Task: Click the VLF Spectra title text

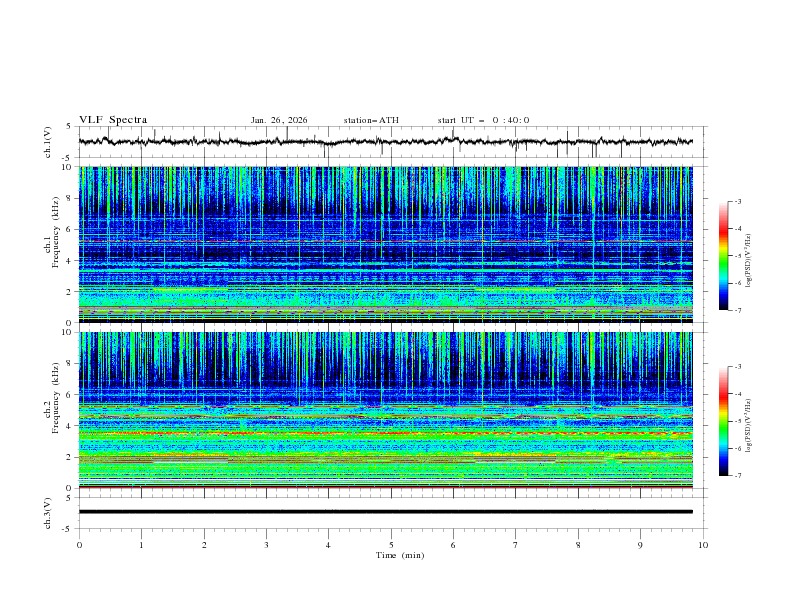Action: point(113,120)
